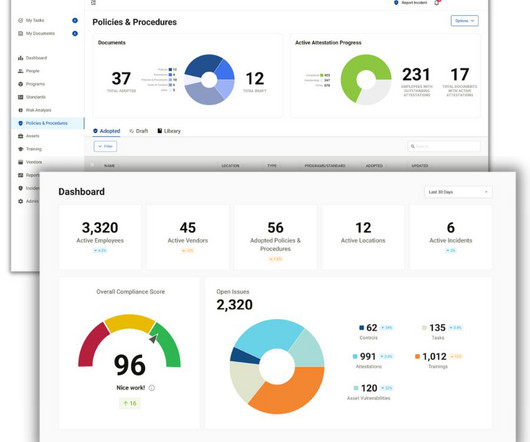Screen dimensions: 530x442
Task: Go to Dashboard via the bar-chart icon
Action: point(20,58)
